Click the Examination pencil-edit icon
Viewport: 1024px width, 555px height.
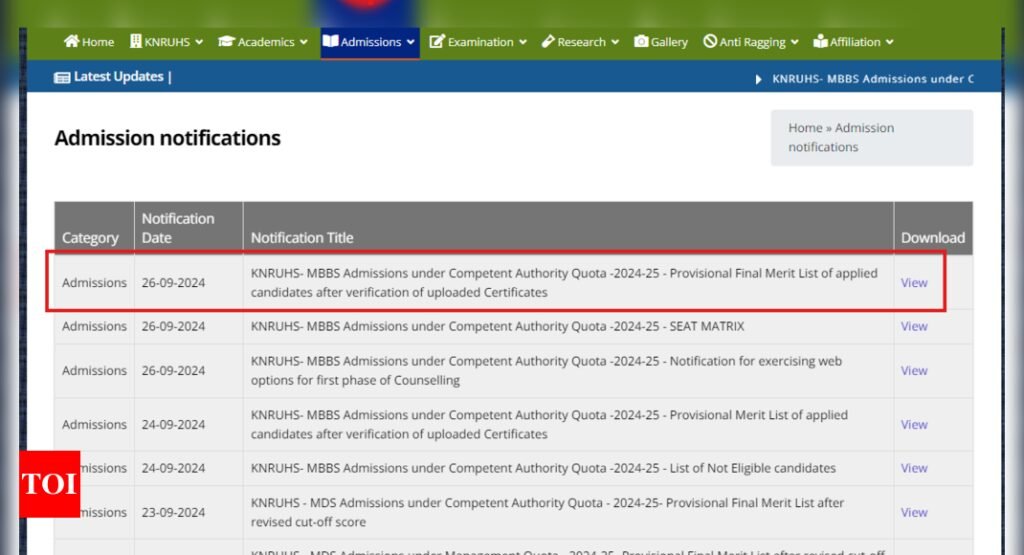[x=437, y=42]
